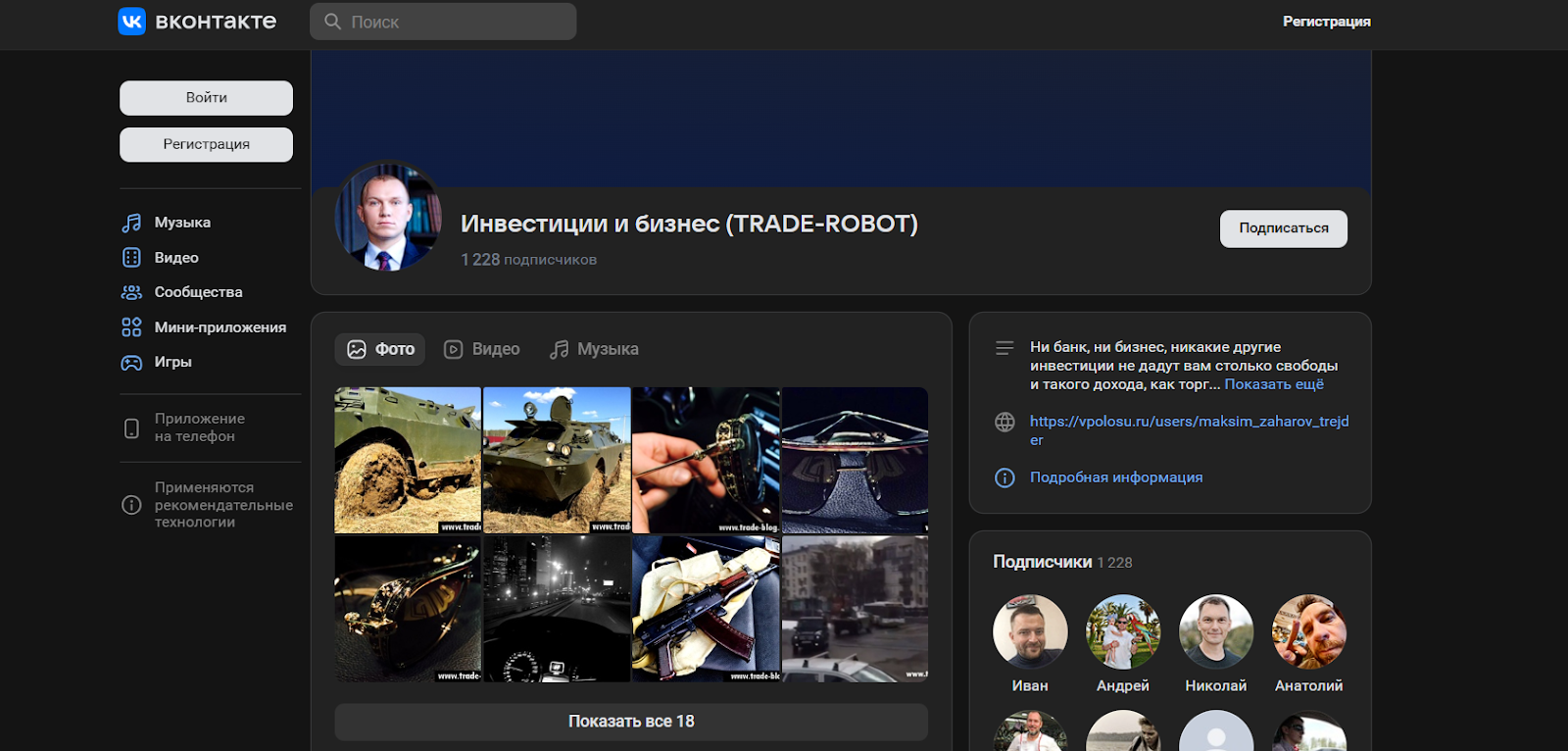Click the Видео film icon in sidebar
1568x751 pixels.
point(131,258)
